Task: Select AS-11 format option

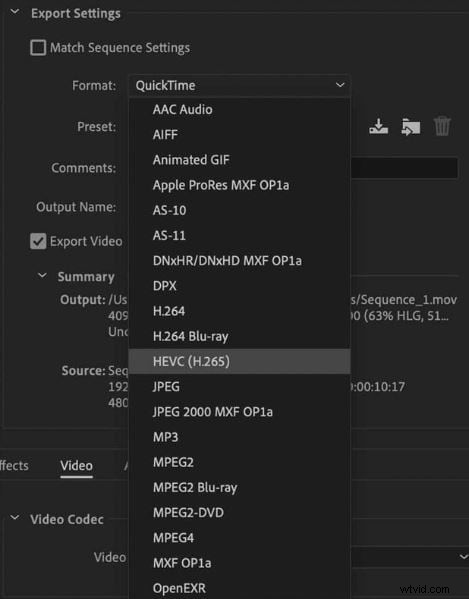Action: 239,236
